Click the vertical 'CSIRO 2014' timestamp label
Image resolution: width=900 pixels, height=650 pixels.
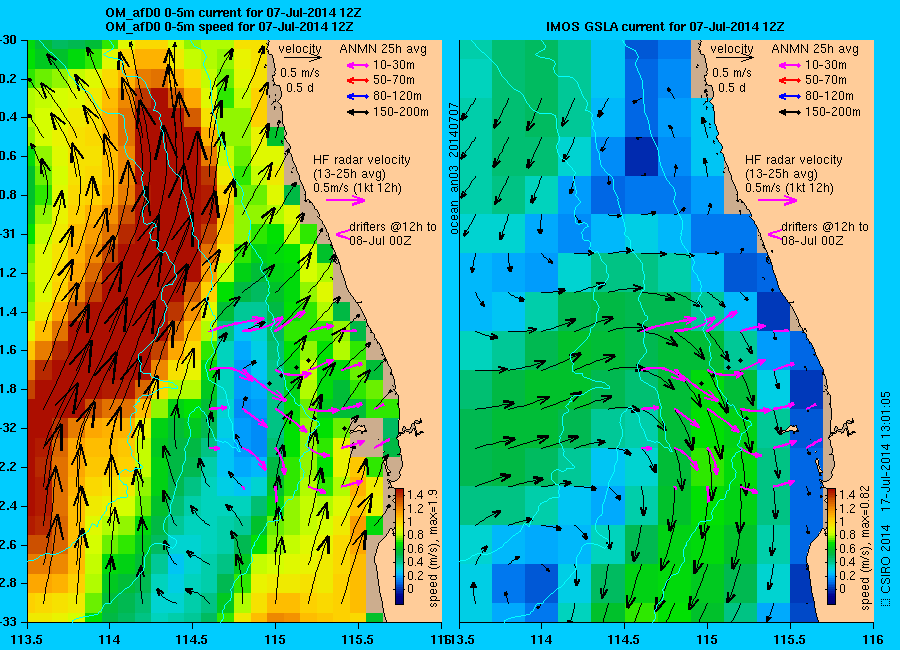[x=885, y=500]
